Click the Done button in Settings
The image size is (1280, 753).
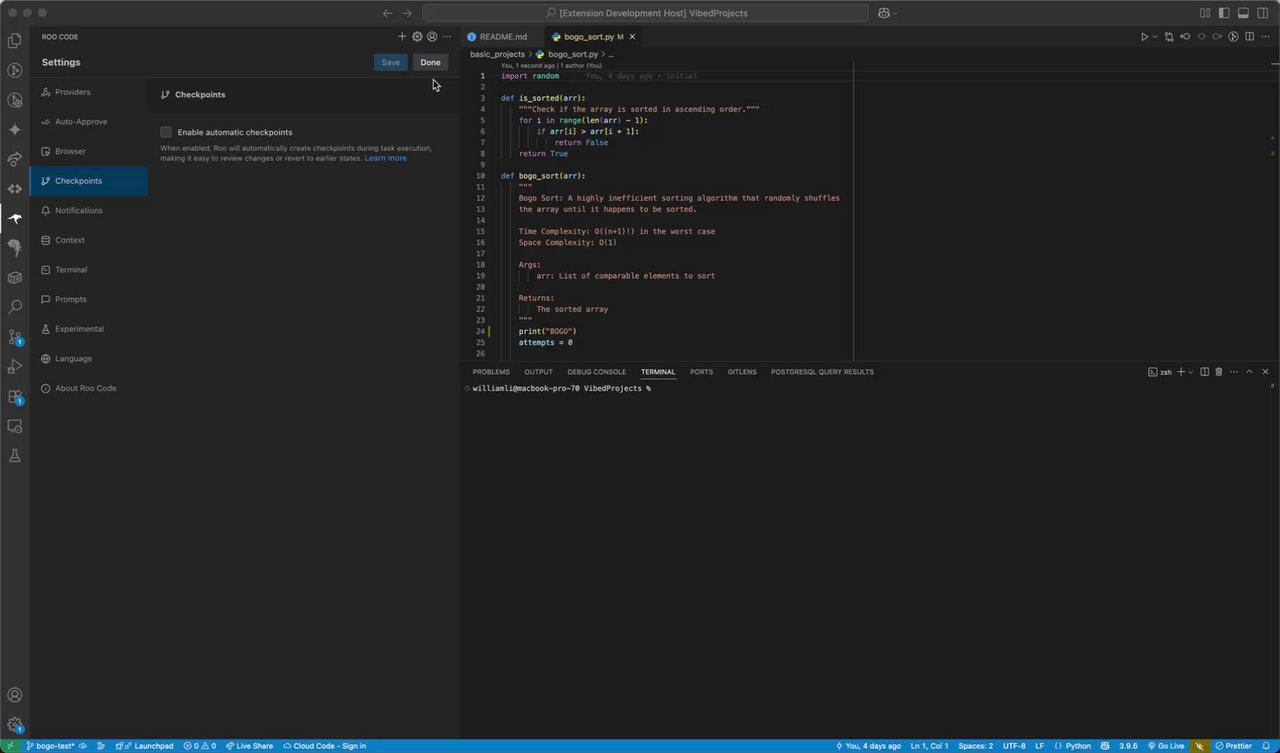pos(430,62)
